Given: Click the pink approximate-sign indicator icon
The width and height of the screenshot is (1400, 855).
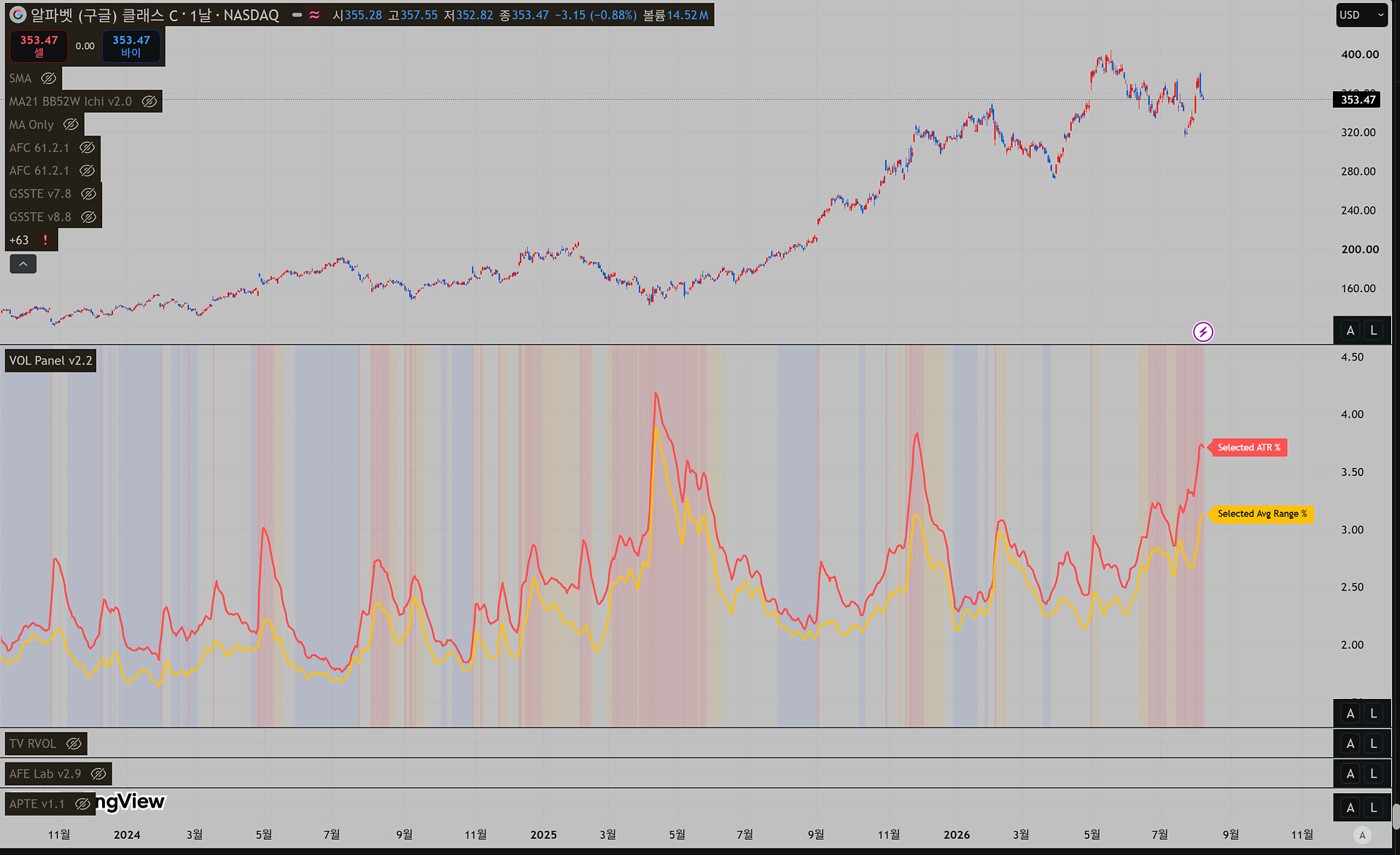Looking at the screenshot, I should [x=314, y=15].
